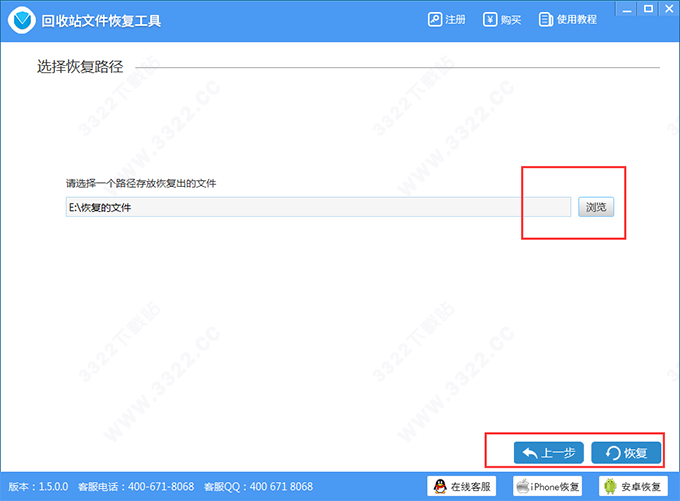This screenshot has width=680, height=501.
Task: Click the 请选择一个路径存放恢复出的文件 label
Action: (x=141, y=183)
